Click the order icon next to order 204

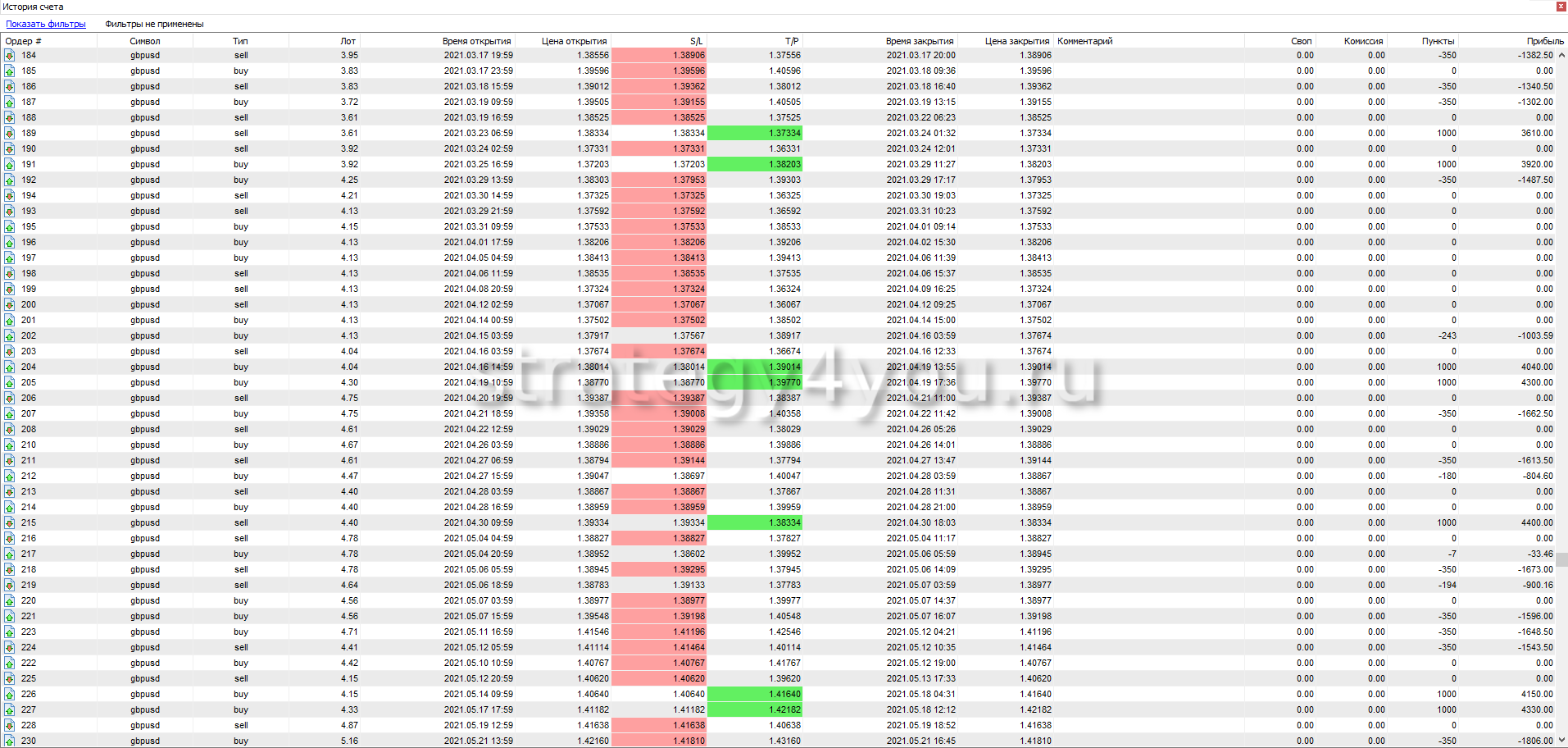9,367
